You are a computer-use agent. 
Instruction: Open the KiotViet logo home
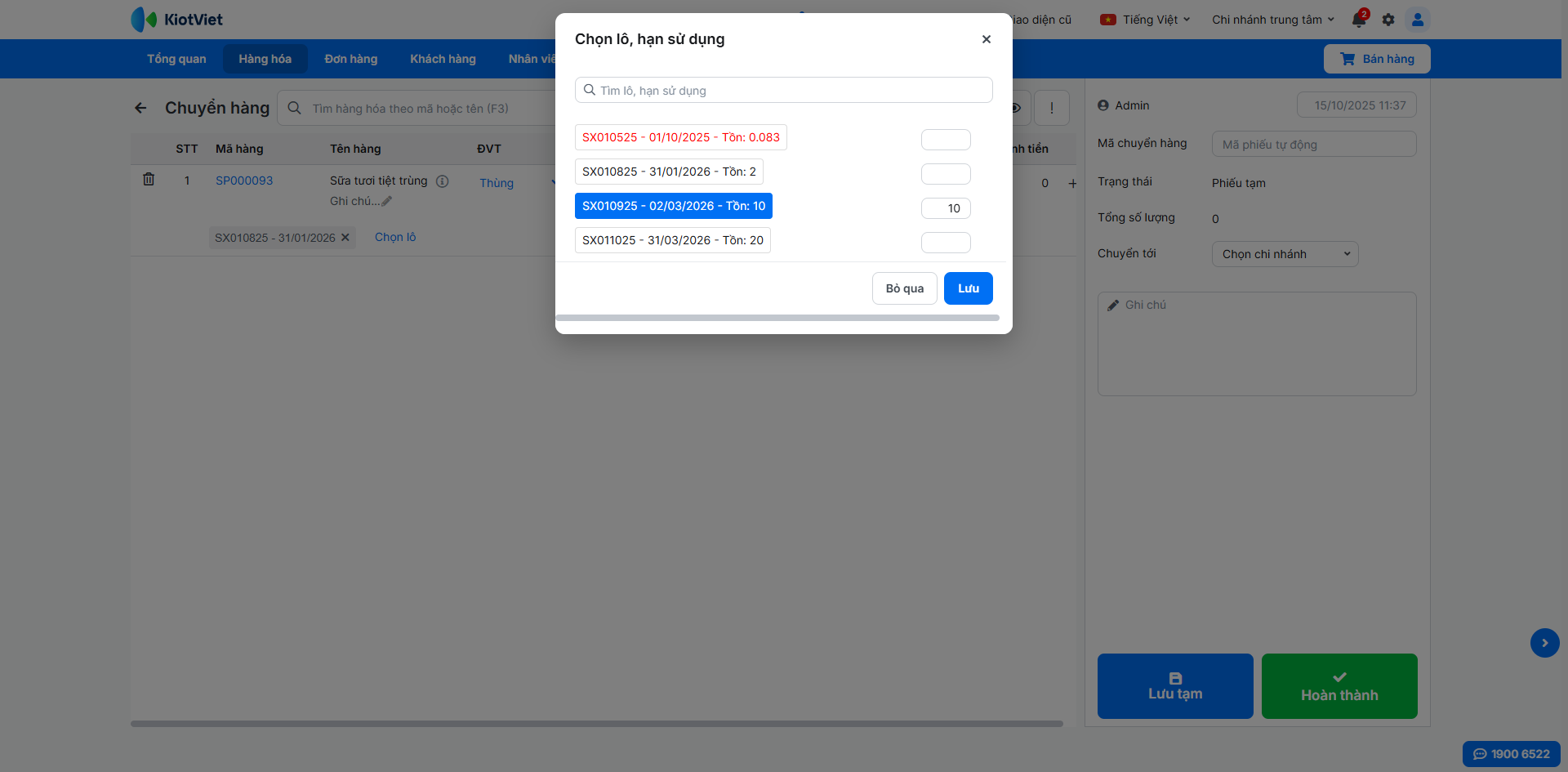click(x=177, y=20)
